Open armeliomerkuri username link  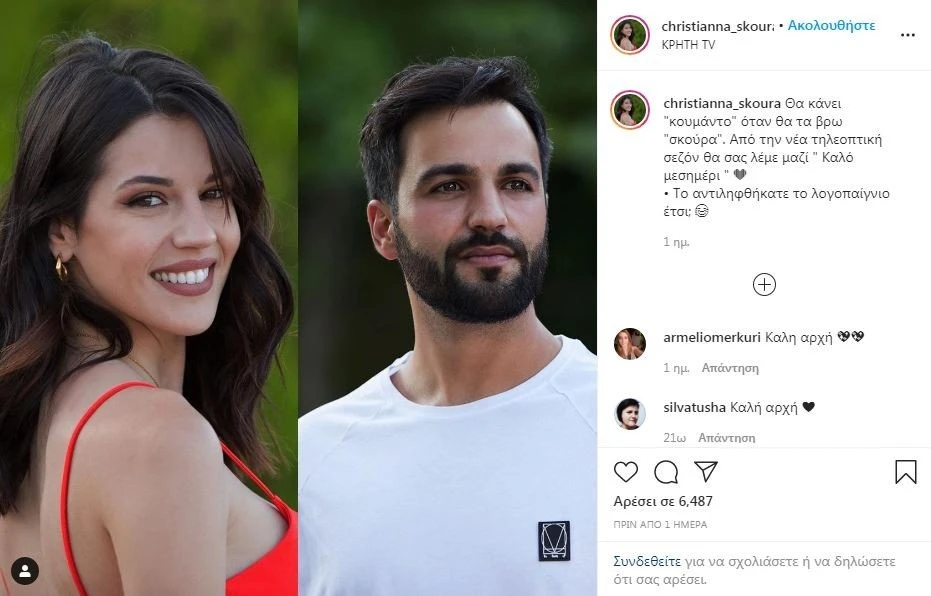coord(711,337)
